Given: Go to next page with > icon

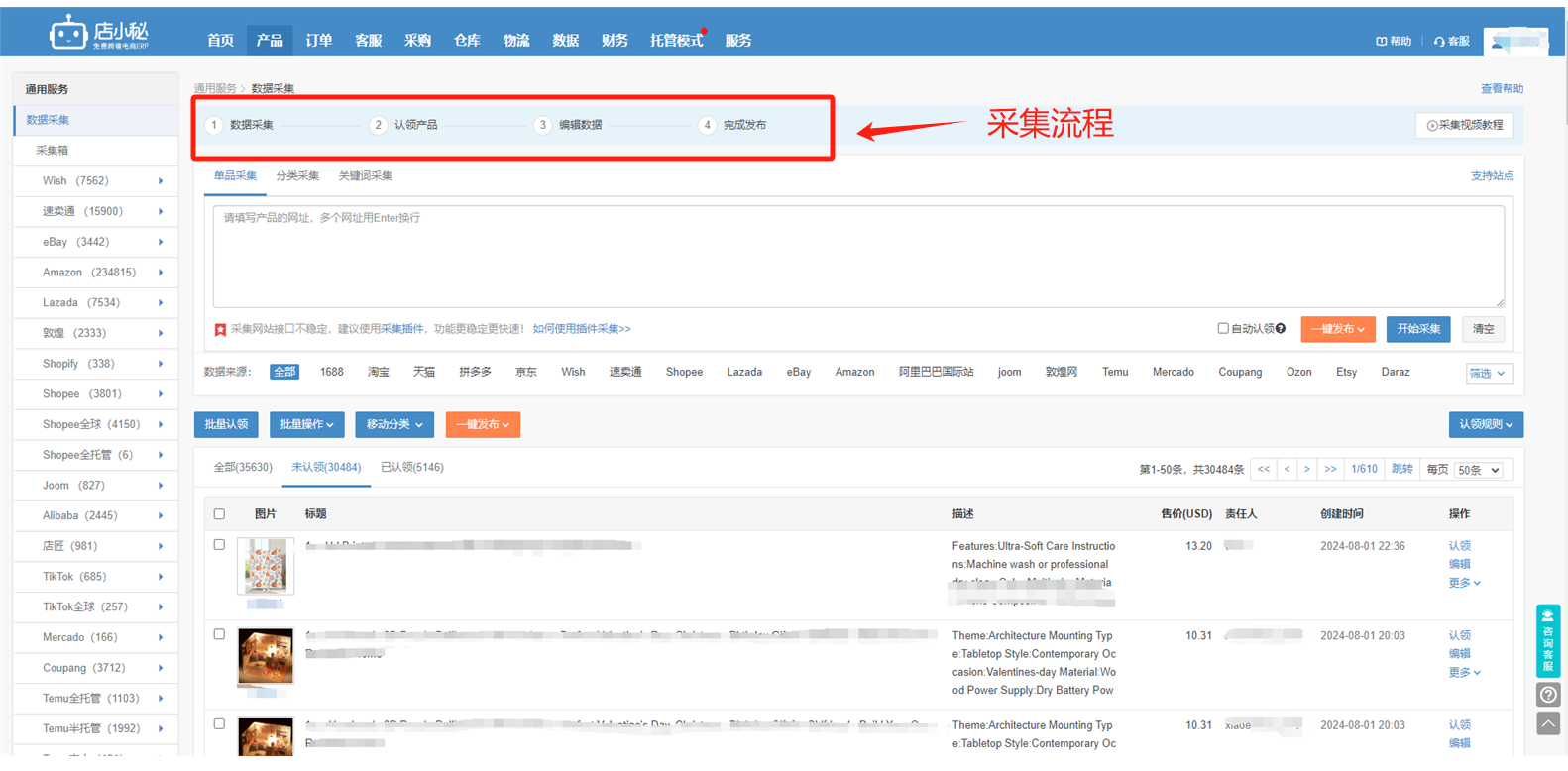Looking at the screenshot, I should click(1307, 469).
